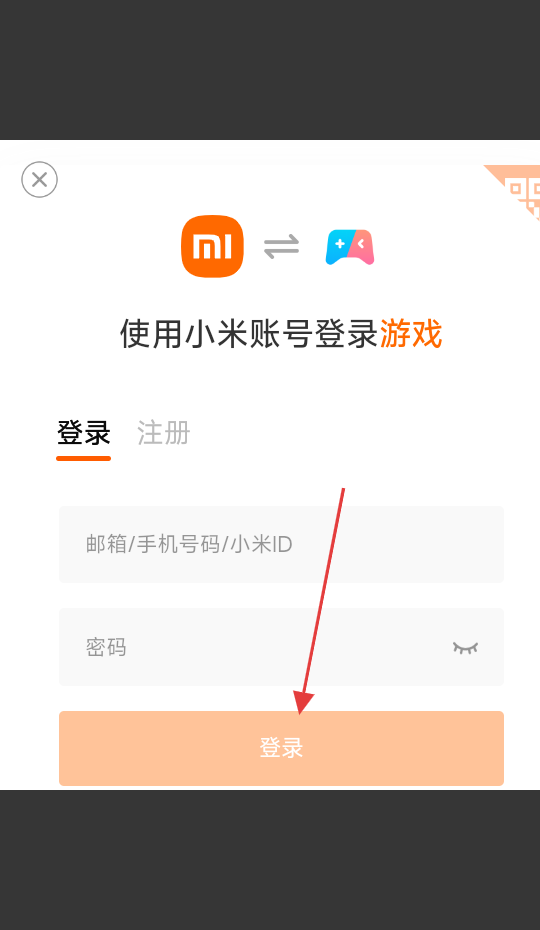Click orange underline beneath 登录 tab
540x930 pixels.
click(84, 458)
